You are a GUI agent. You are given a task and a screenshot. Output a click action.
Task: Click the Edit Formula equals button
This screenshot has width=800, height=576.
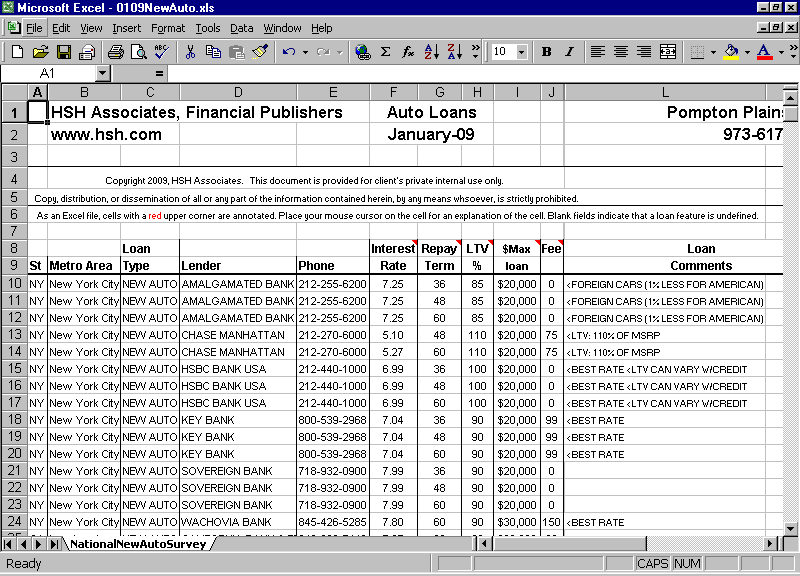(159, 73)
